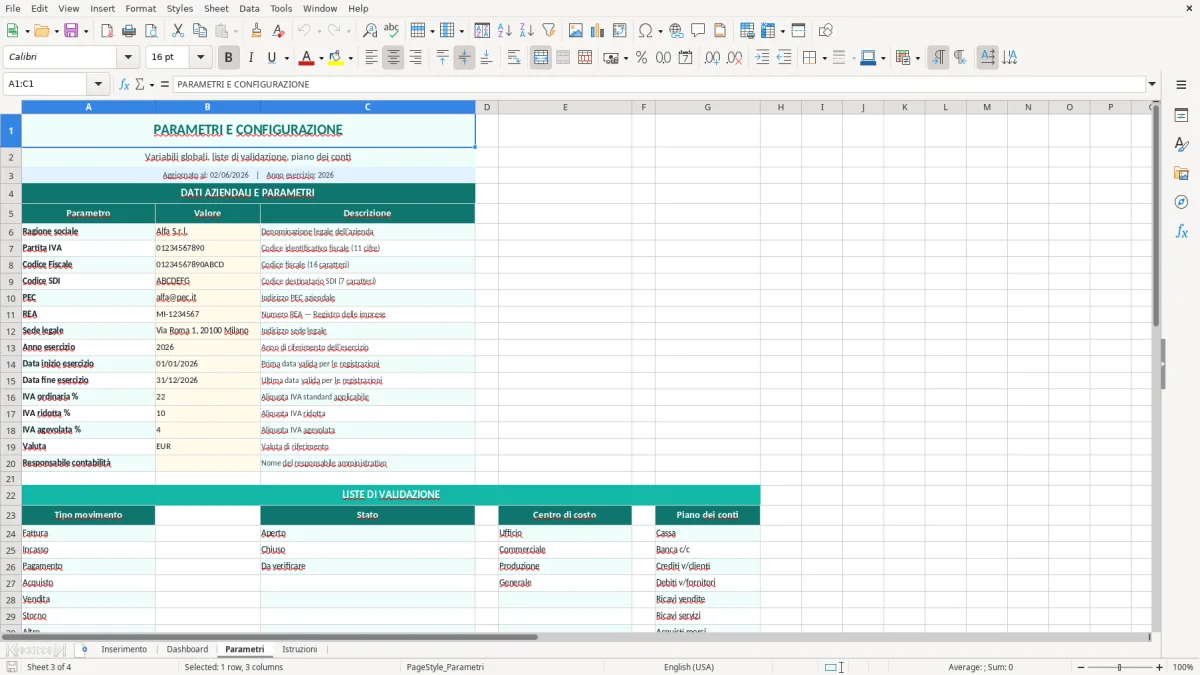Viewport: 1200px width, 675px height.
Task: Insert a chart
Action: 598,31
